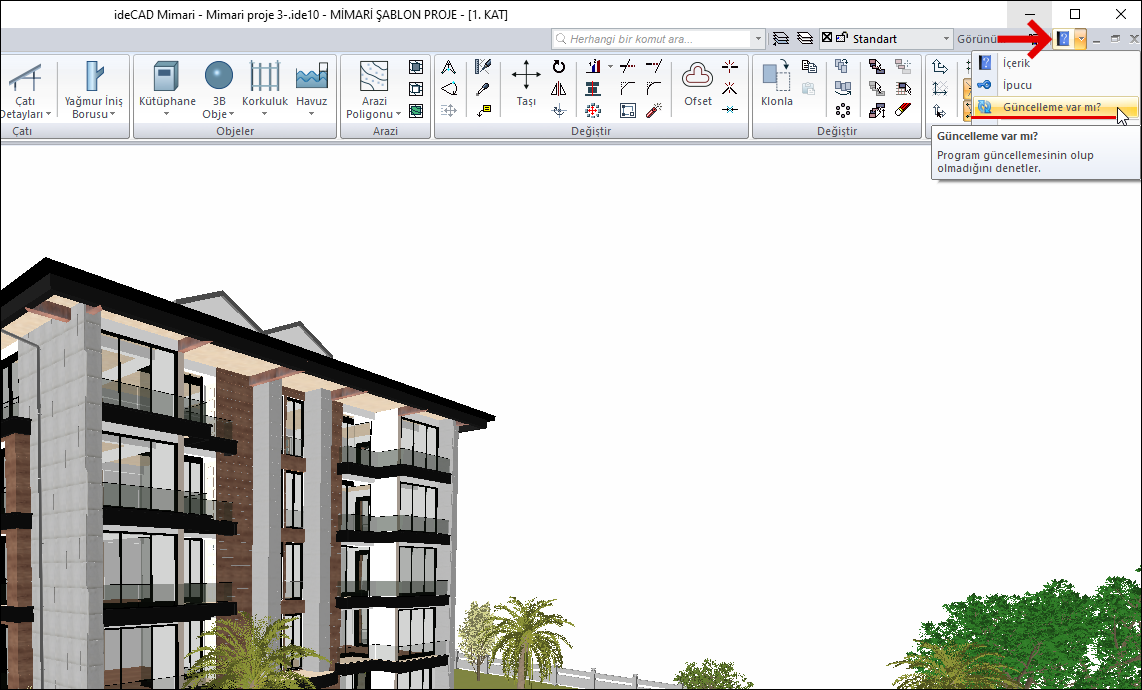Image resolution: width=1142 pixels, height=690 pixels.
Task: Click the circular dots array icon
Action: pos(843,111)
